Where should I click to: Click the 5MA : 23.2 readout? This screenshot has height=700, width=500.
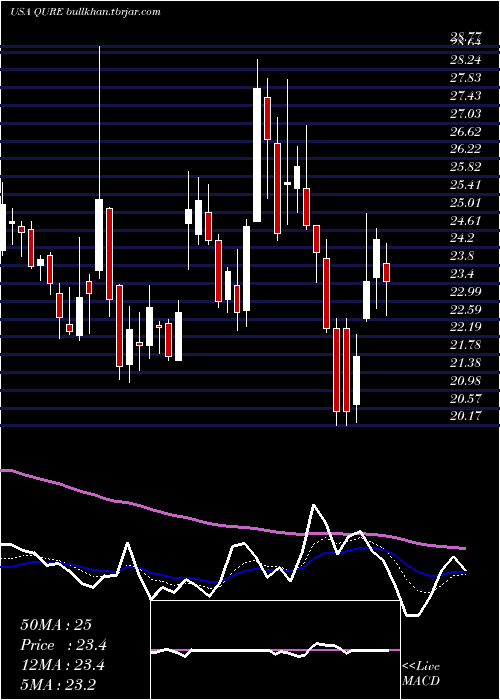(58, 685)
